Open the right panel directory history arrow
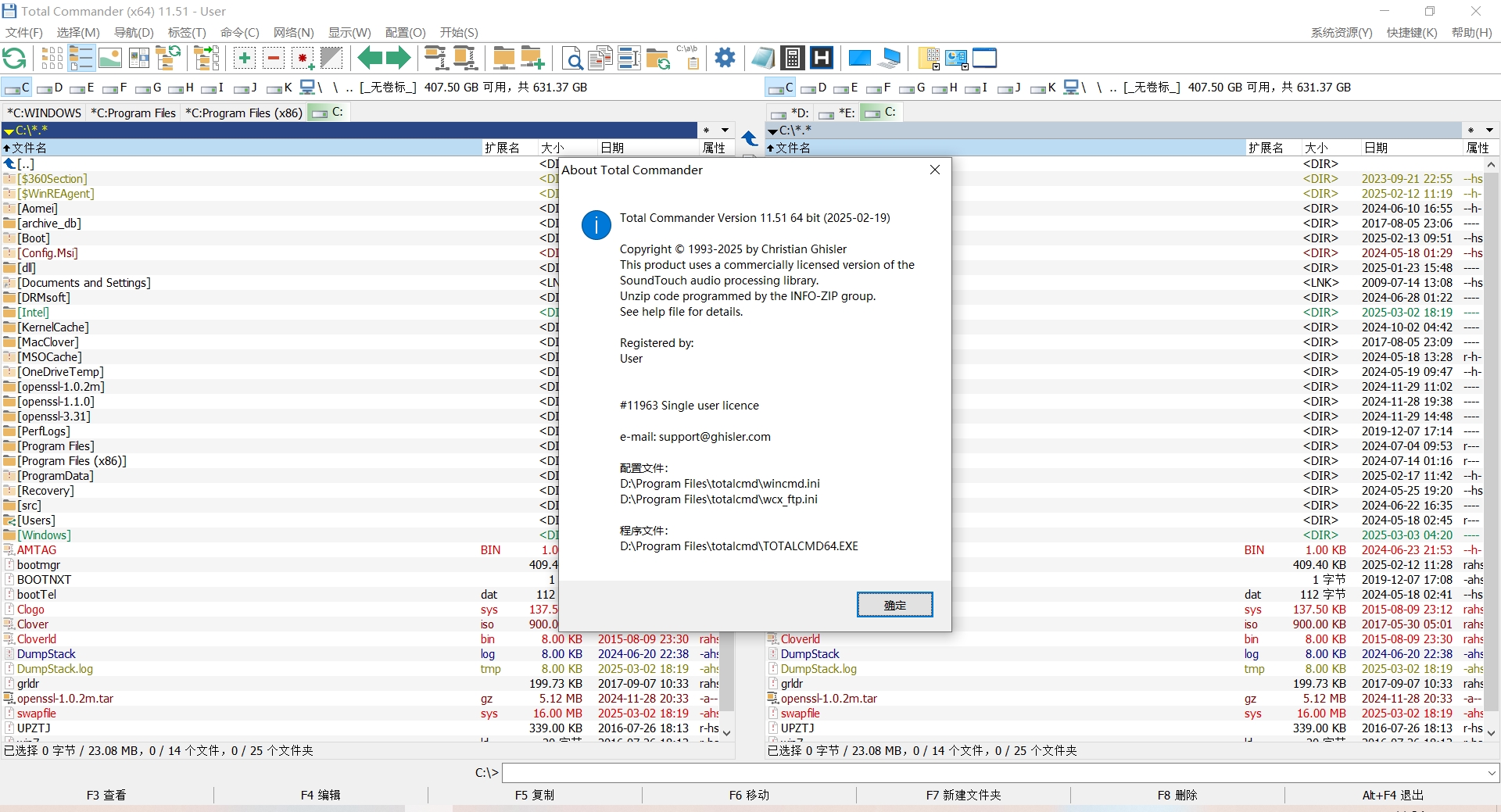The width and height of the screenshot is (1501, 812). pyautogui.click(x=1489, y=131)
